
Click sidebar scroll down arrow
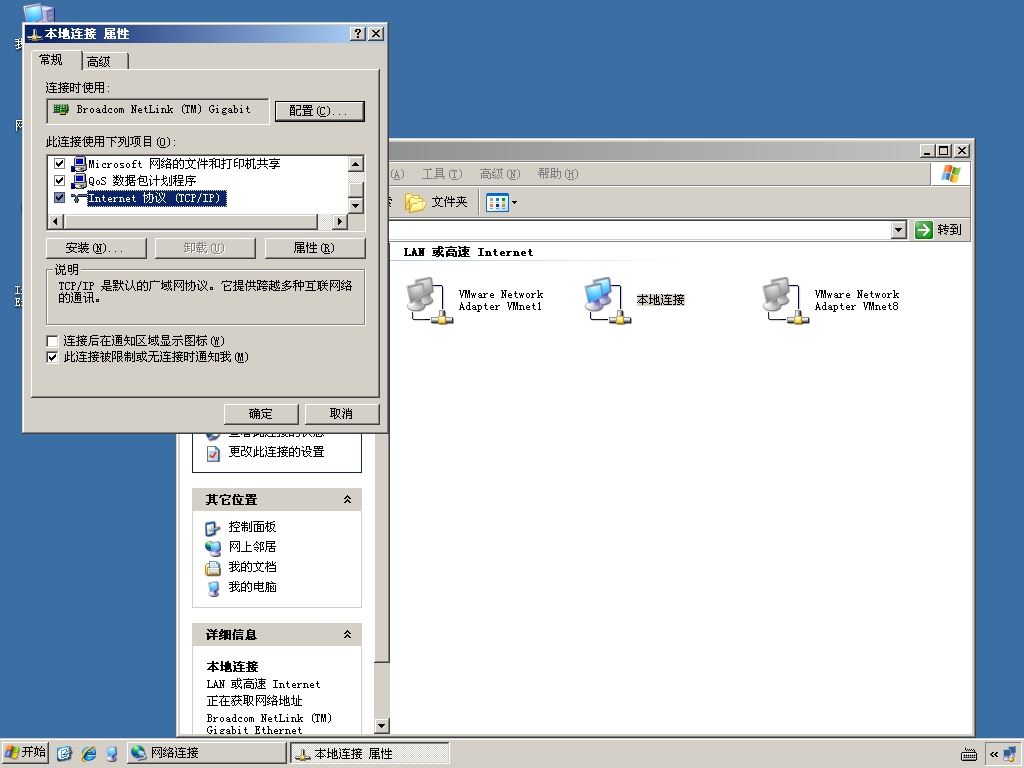[382, 726]
